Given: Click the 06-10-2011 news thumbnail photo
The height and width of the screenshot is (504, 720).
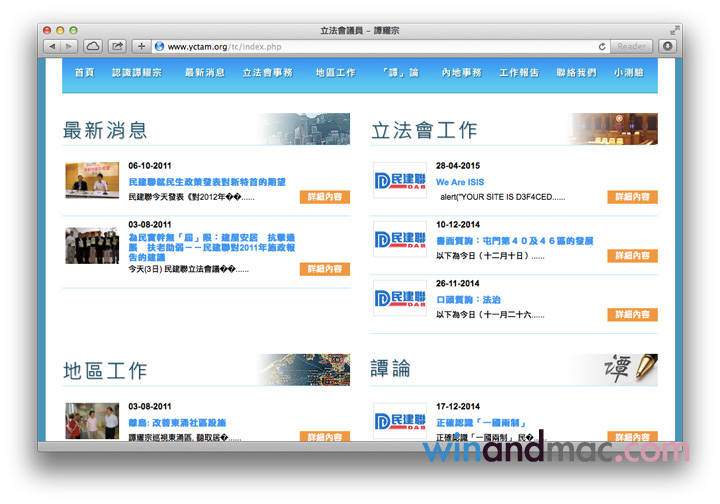Looking at the screenshot, I should coord(92,180).
